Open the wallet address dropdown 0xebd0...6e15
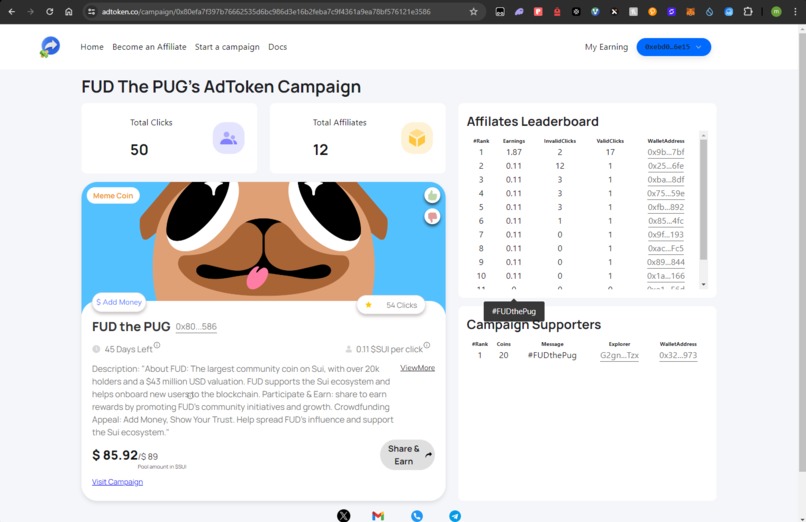Viewport: 806px width, 522px height. [x=673, y=47]
